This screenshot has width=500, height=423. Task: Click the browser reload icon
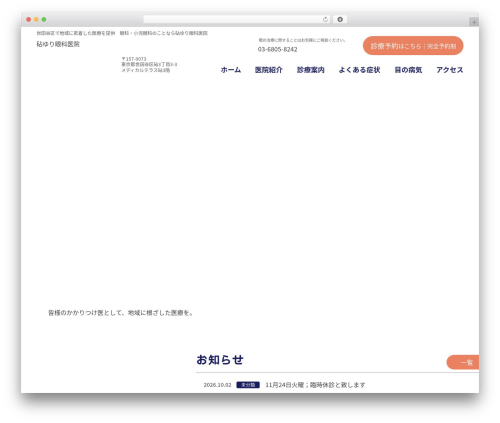325,19
